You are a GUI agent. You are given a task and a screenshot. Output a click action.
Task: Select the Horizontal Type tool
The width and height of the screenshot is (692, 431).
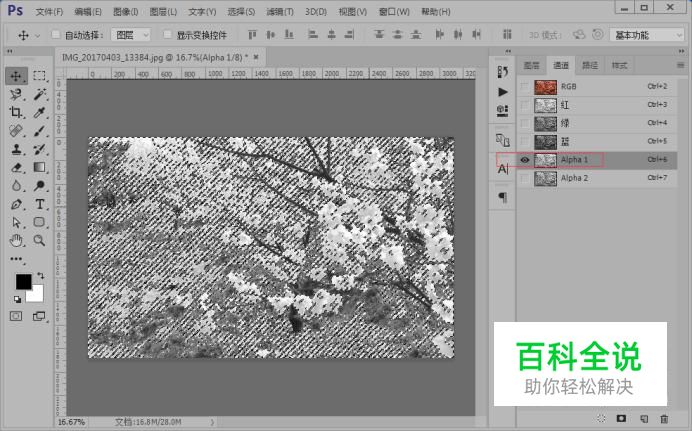[x=39, y=204]
